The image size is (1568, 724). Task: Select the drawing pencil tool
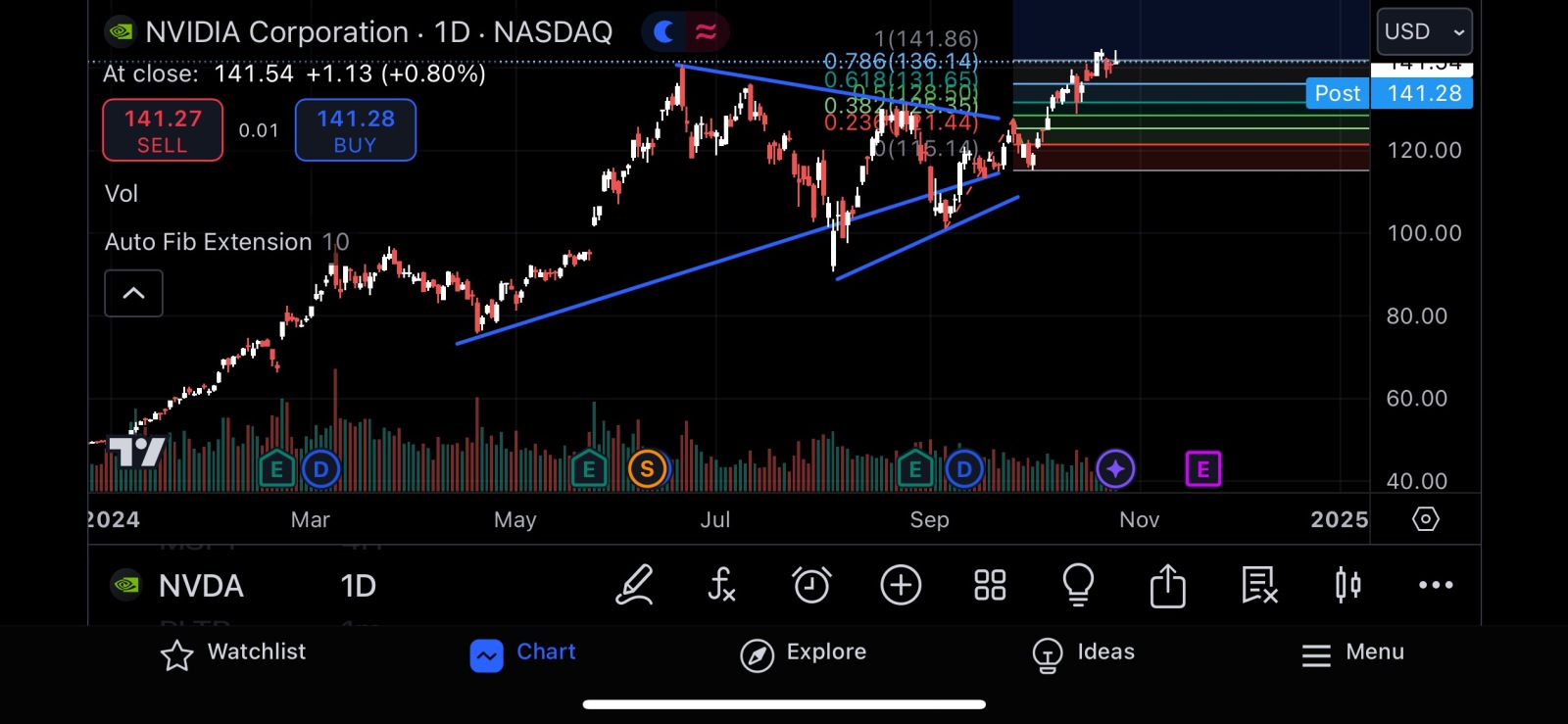[634, 585]
